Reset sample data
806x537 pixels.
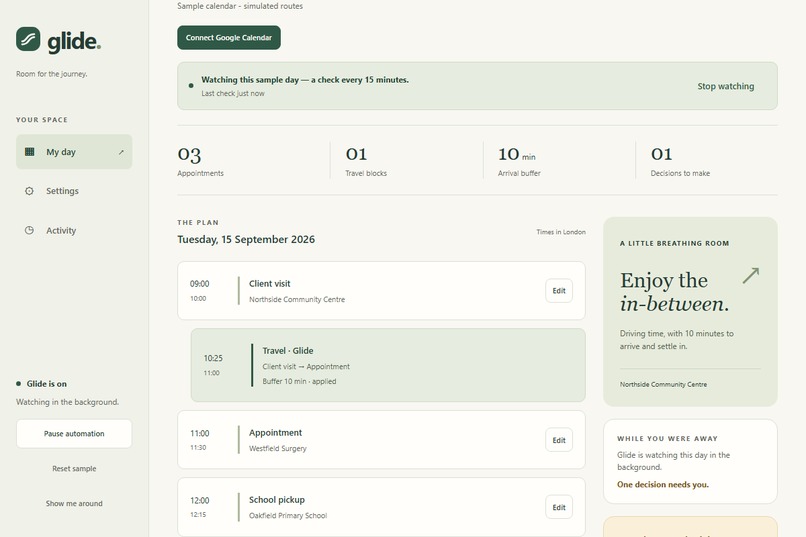coord(74,469)
